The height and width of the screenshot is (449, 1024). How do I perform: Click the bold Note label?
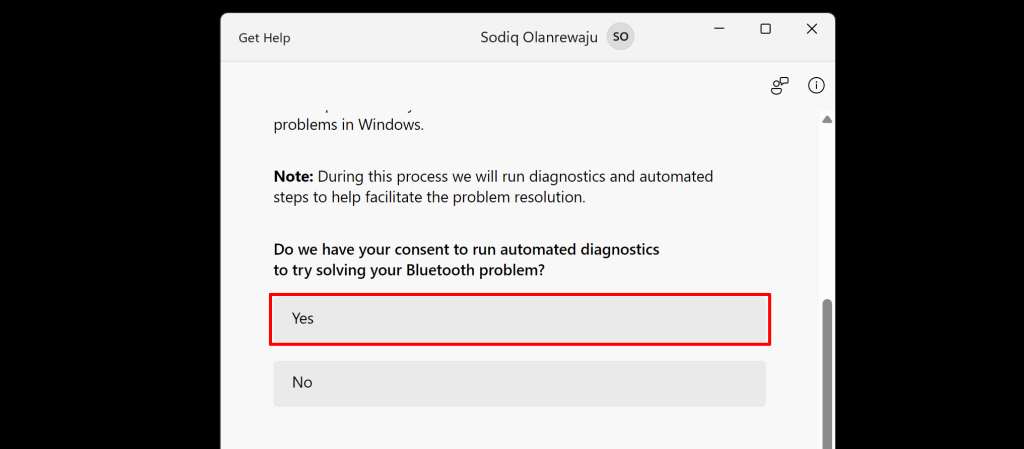[x=293, y=176]
